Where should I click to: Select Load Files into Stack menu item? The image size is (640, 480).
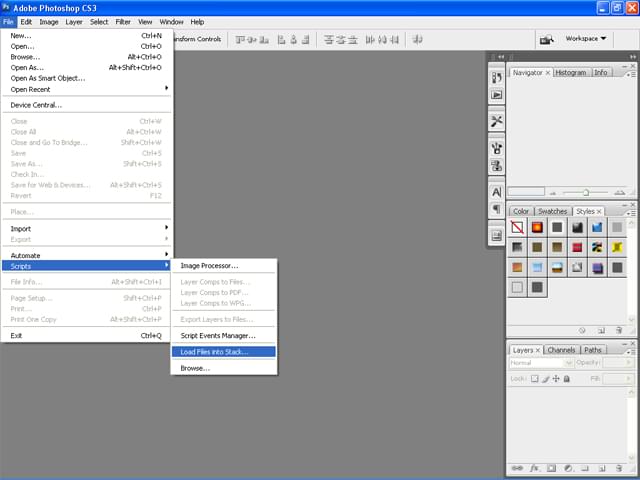(x=224, y=352)
